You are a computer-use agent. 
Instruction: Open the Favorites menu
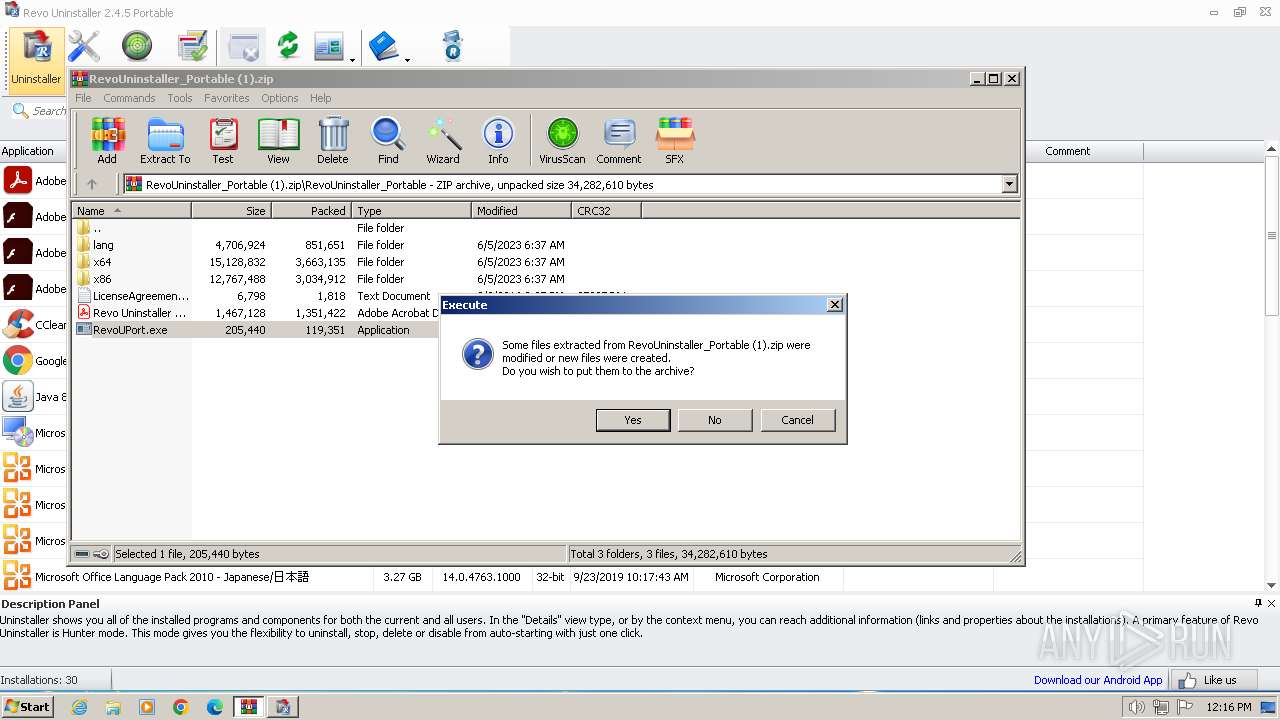(x=227, y=98)
